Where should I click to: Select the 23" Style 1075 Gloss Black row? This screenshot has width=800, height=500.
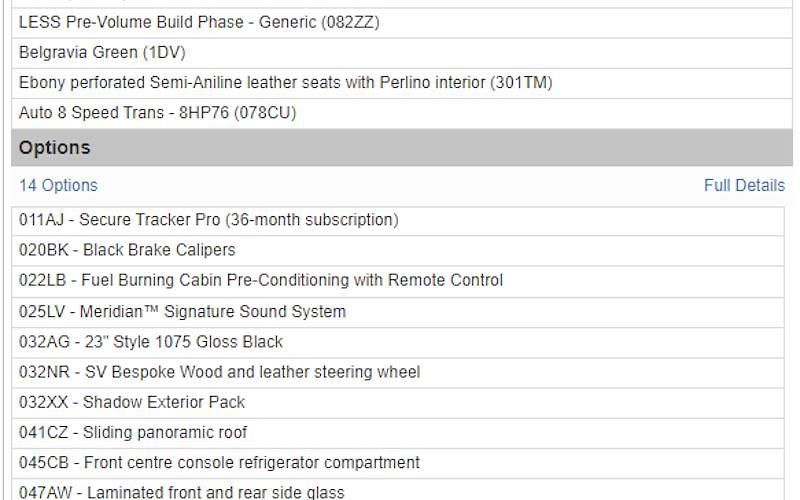(x=398, y=342)
